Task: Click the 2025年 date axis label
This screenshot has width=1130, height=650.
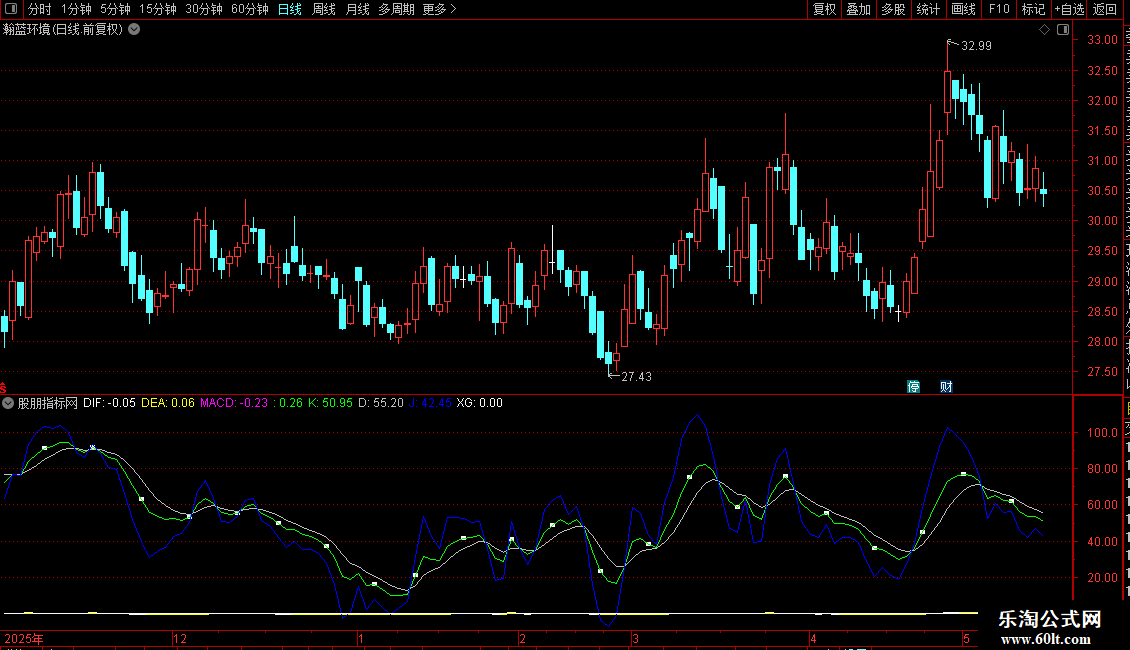Action: [x=24, y=638]
